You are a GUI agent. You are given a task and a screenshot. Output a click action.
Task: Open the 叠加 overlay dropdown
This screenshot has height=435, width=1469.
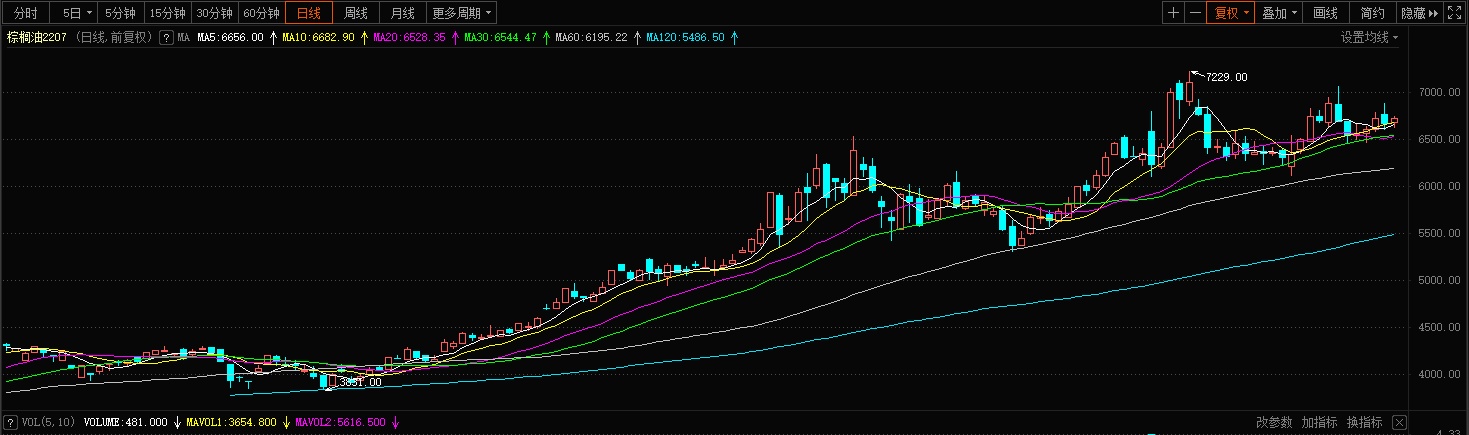pos(1280,13)
